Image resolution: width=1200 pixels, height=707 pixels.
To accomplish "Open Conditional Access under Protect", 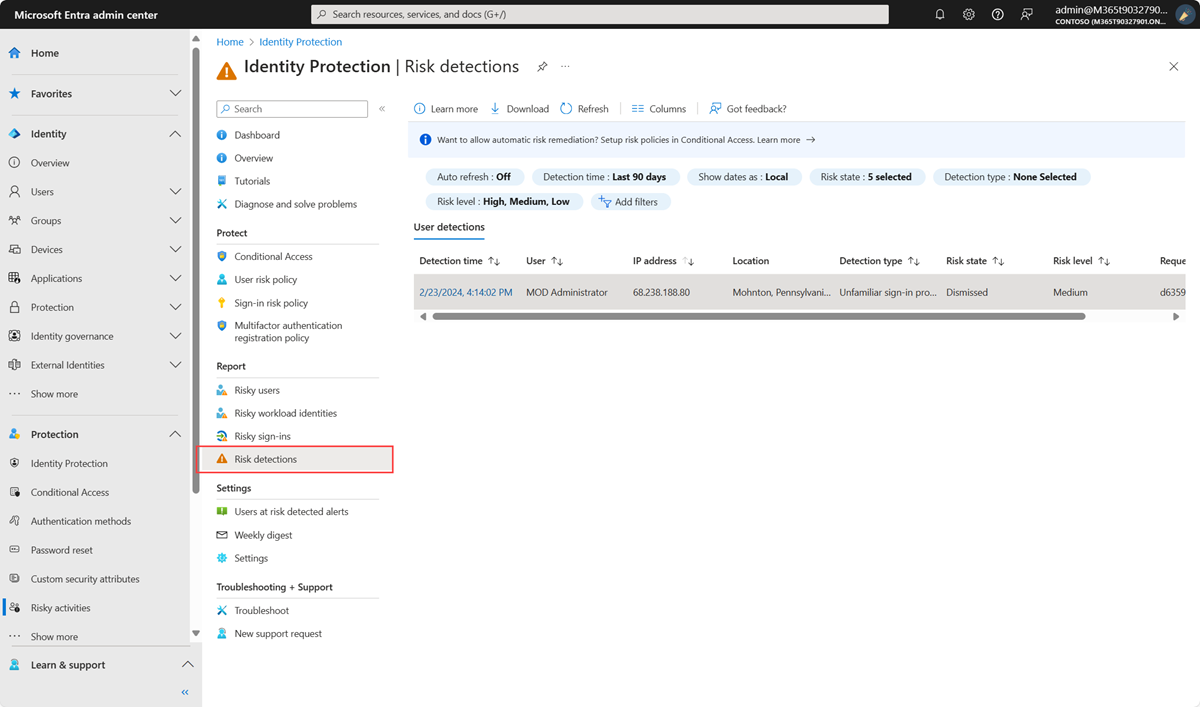I will point(273,257).
